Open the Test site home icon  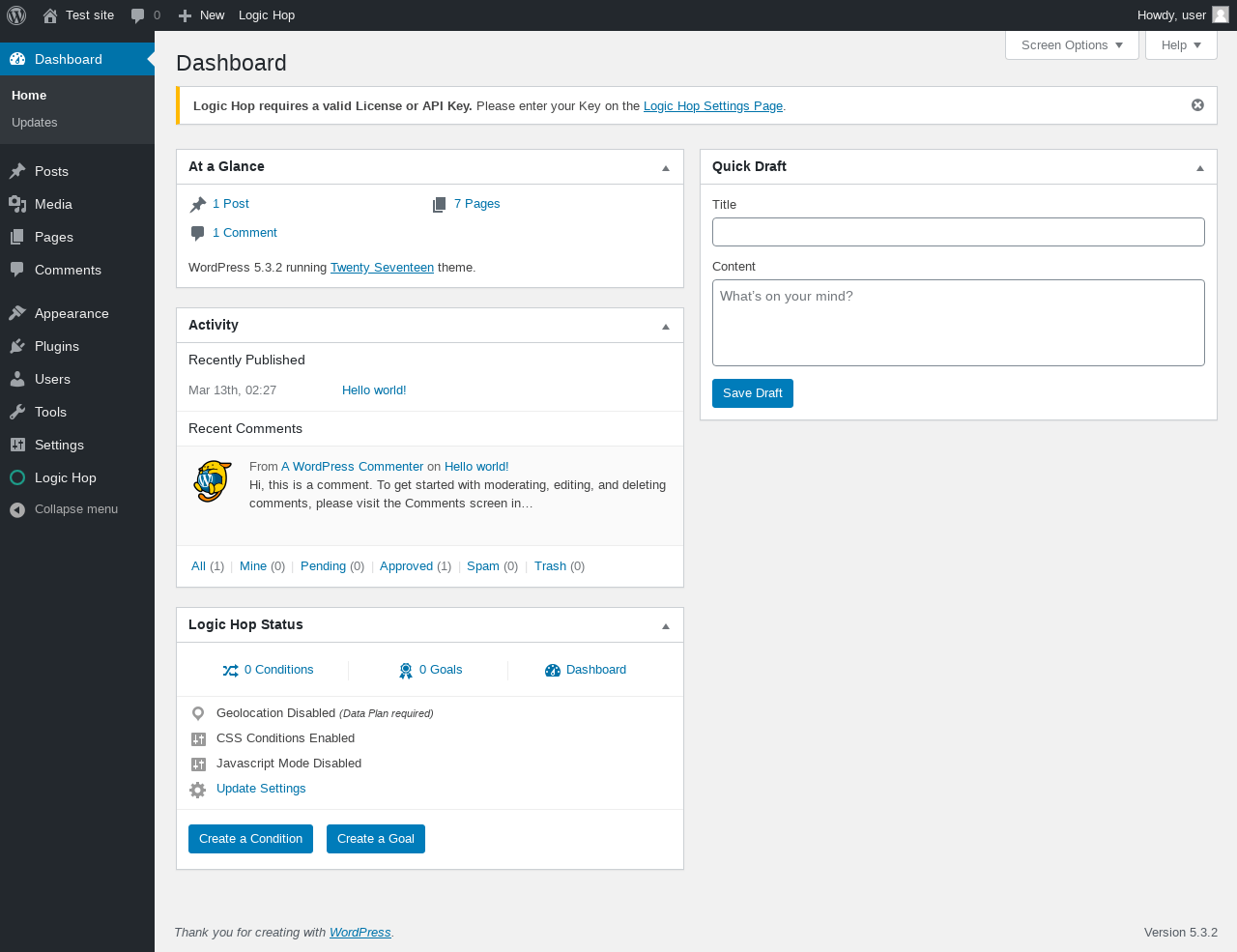tap(50, 15)
